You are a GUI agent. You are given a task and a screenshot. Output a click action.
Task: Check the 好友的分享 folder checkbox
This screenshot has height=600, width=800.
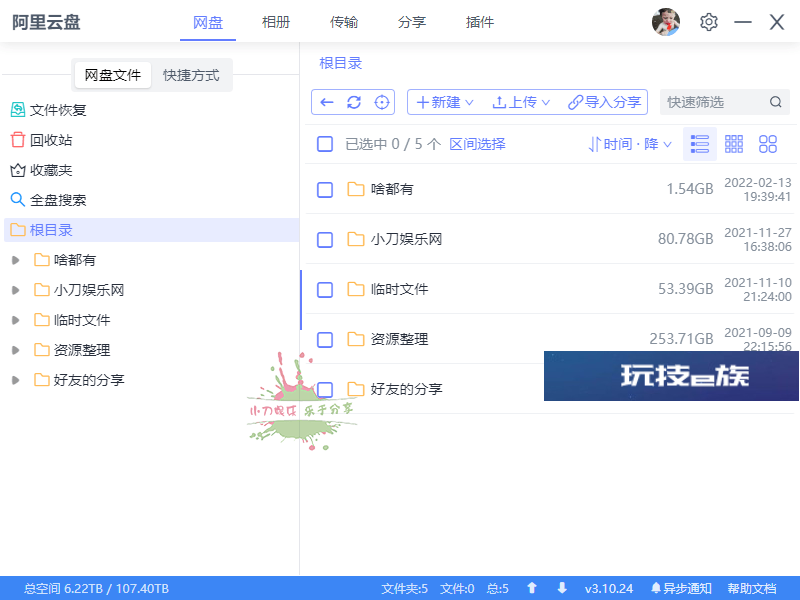point(325,390)
